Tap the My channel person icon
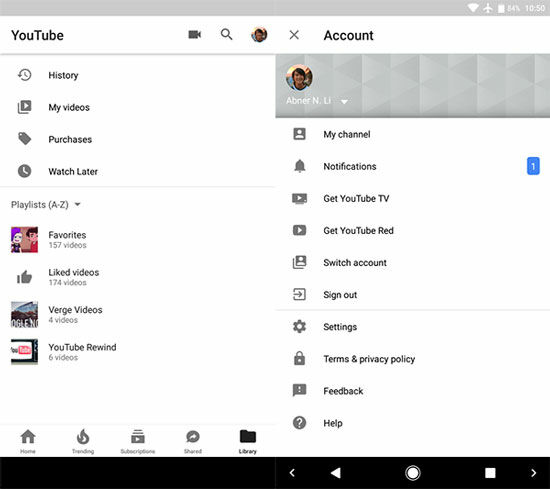 pos(299,134)
